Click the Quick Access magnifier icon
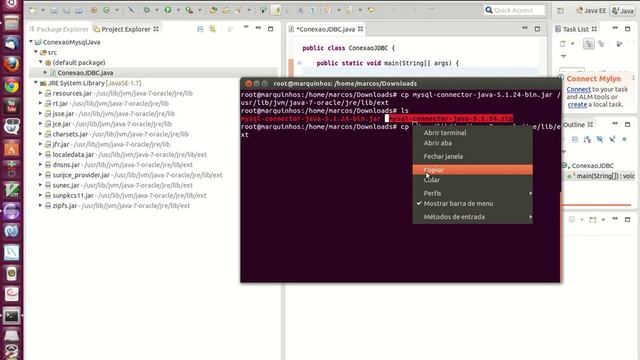This screenshot has height=360, width=640. 489,10
